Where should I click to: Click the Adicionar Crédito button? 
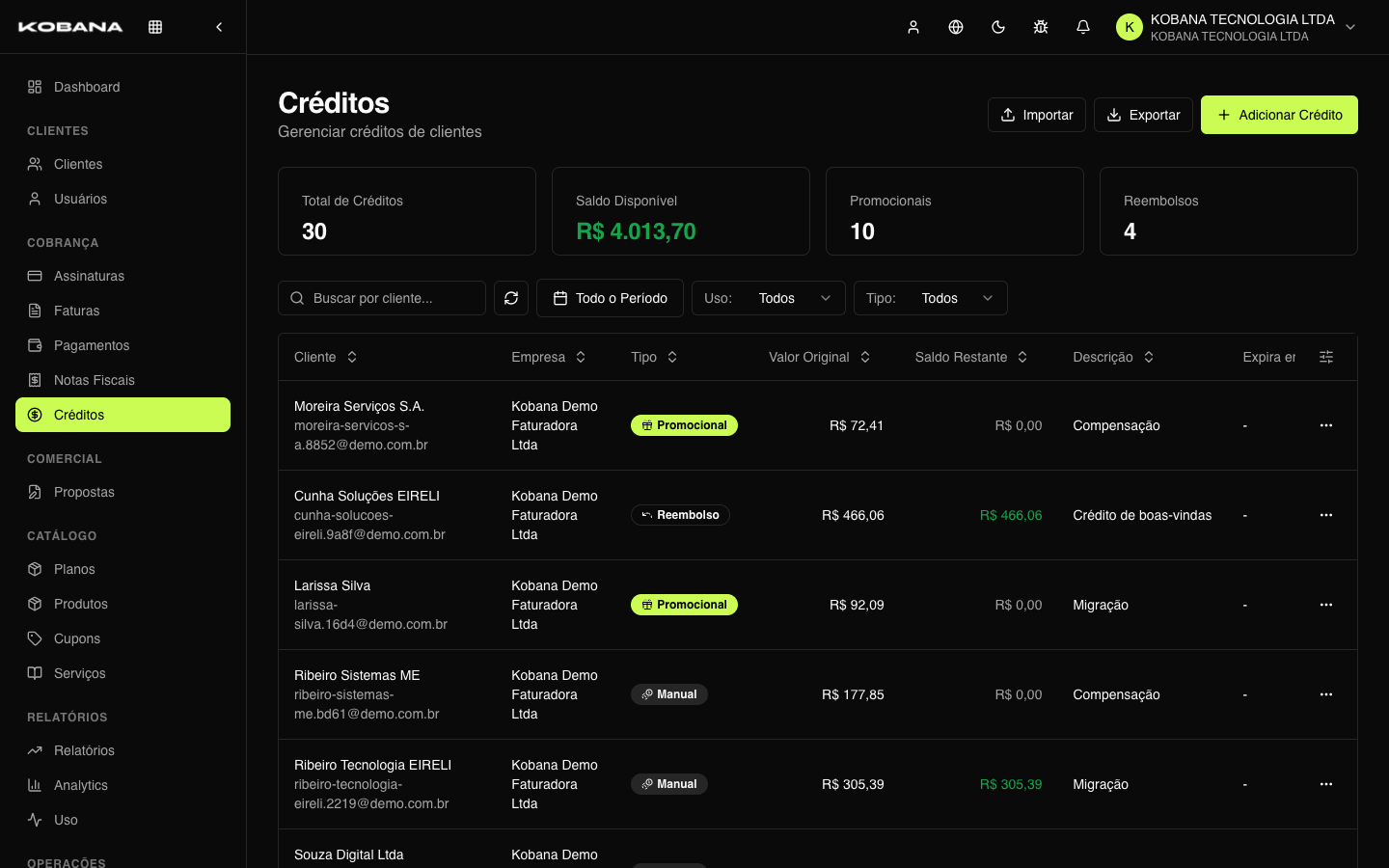pos(1279,115)
